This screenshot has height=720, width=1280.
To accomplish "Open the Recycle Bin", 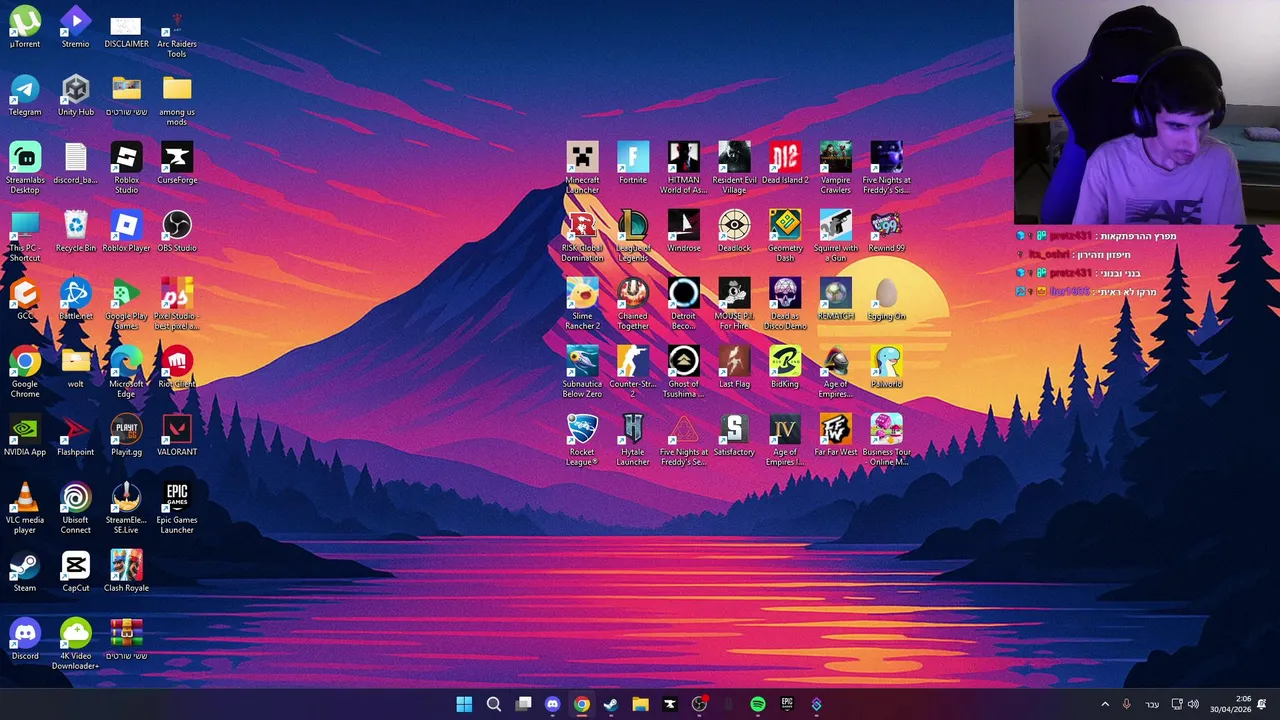I will pyautogui.click(x=75, y=231).
